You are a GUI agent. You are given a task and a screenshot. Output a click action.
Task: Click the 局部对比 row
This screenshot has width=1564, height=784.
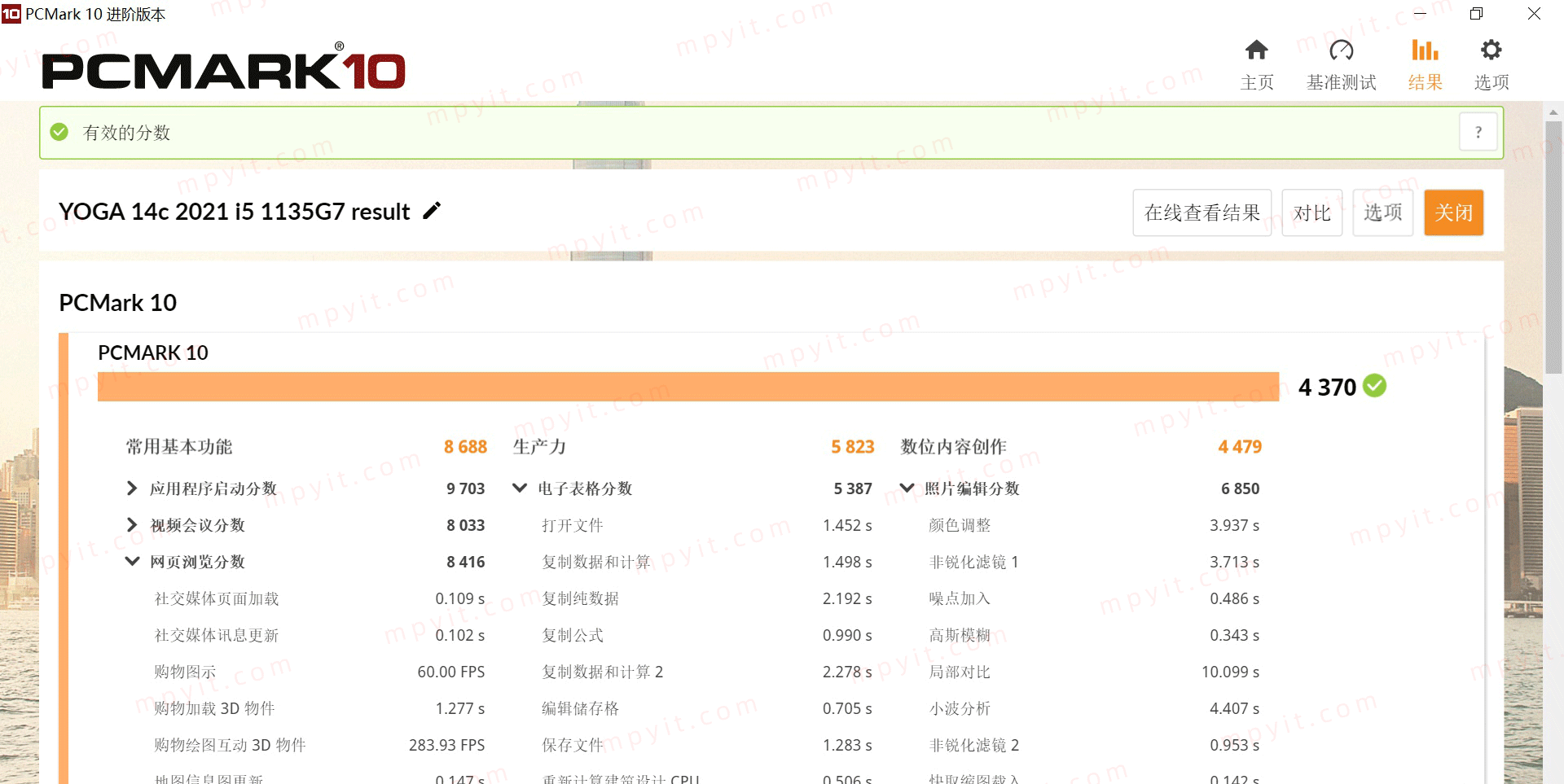coord(1094,672)
